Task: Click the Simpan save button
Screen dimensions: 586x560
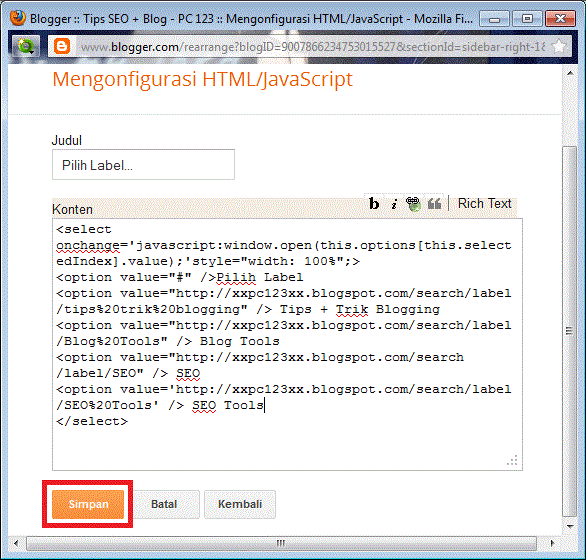Action: (x=88, y=504)
